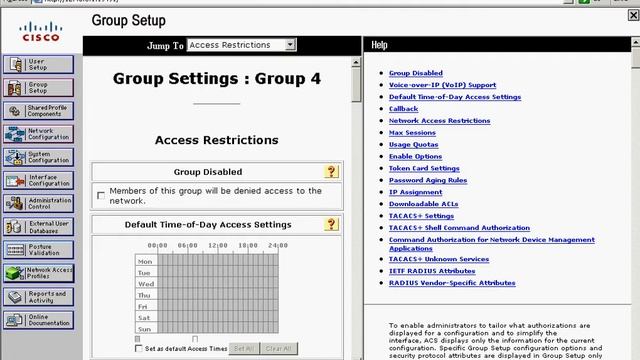The width and height of the screenshot is (640, 360).
Task: Click the 'Access Restrictions' section heading
Action: coord(216,140)
